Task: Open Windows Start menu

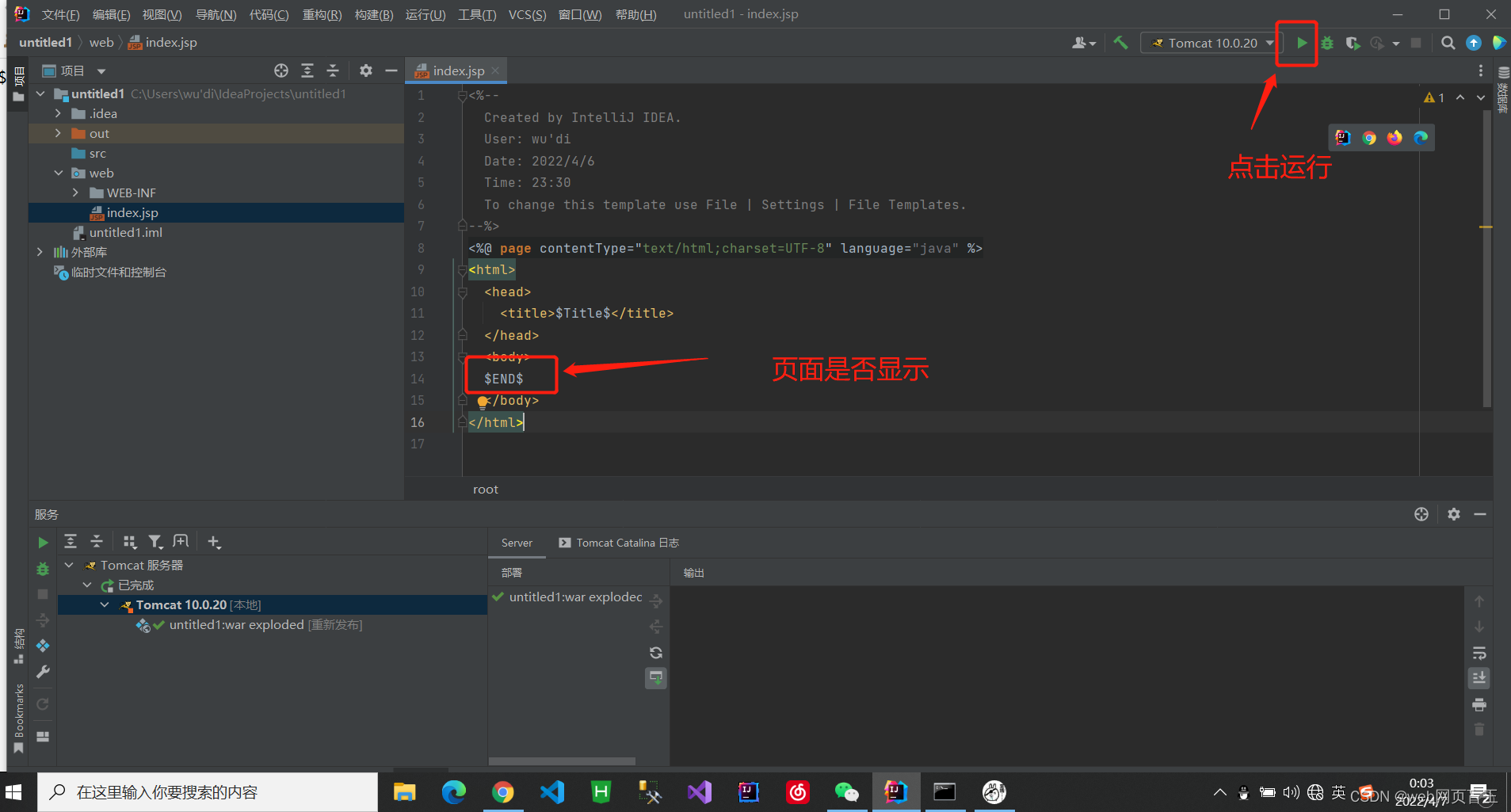Action: point(14,792)
